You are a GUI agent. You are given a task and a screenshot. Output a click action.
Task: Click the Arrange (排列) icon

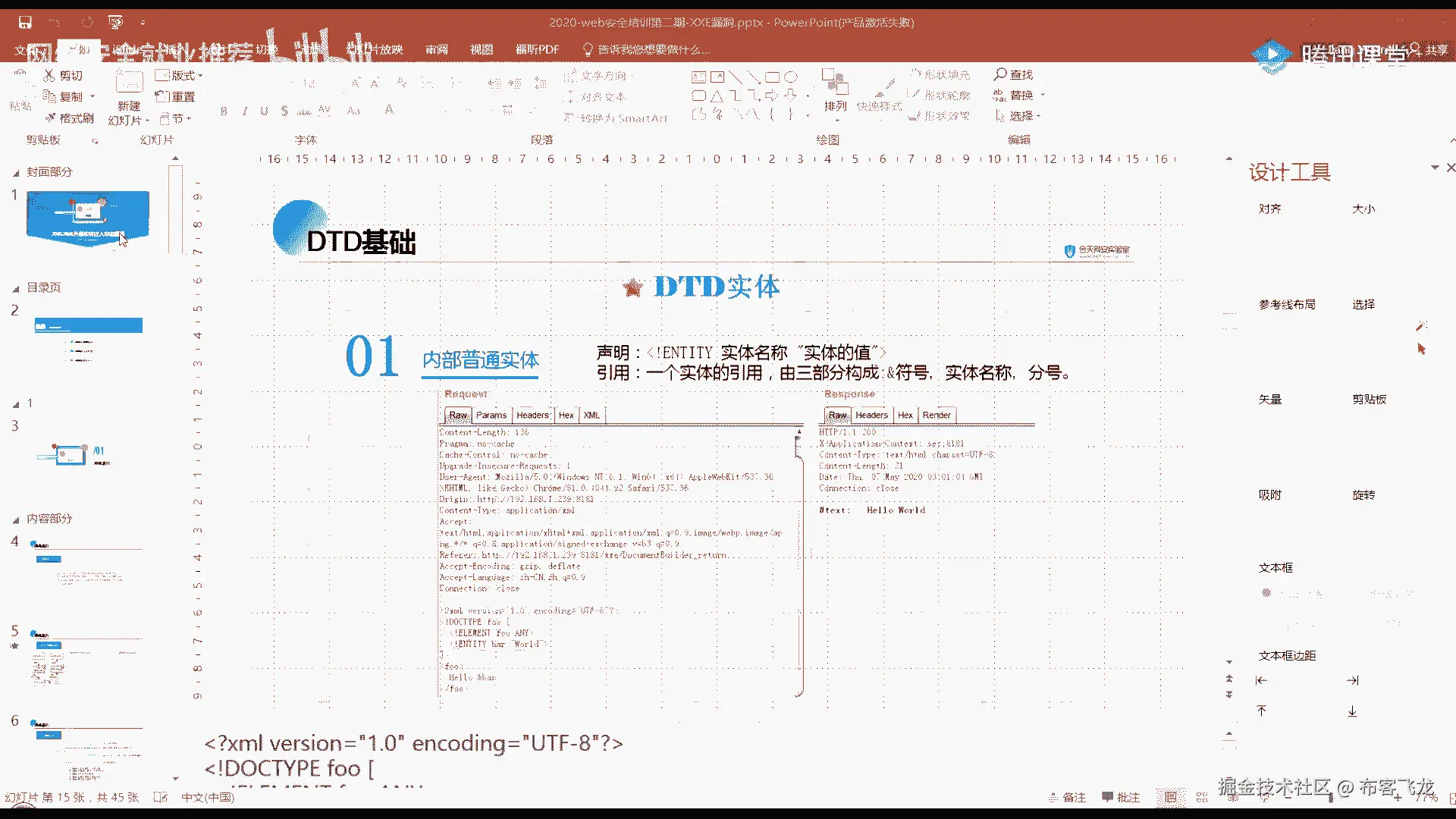coord(835,82)
